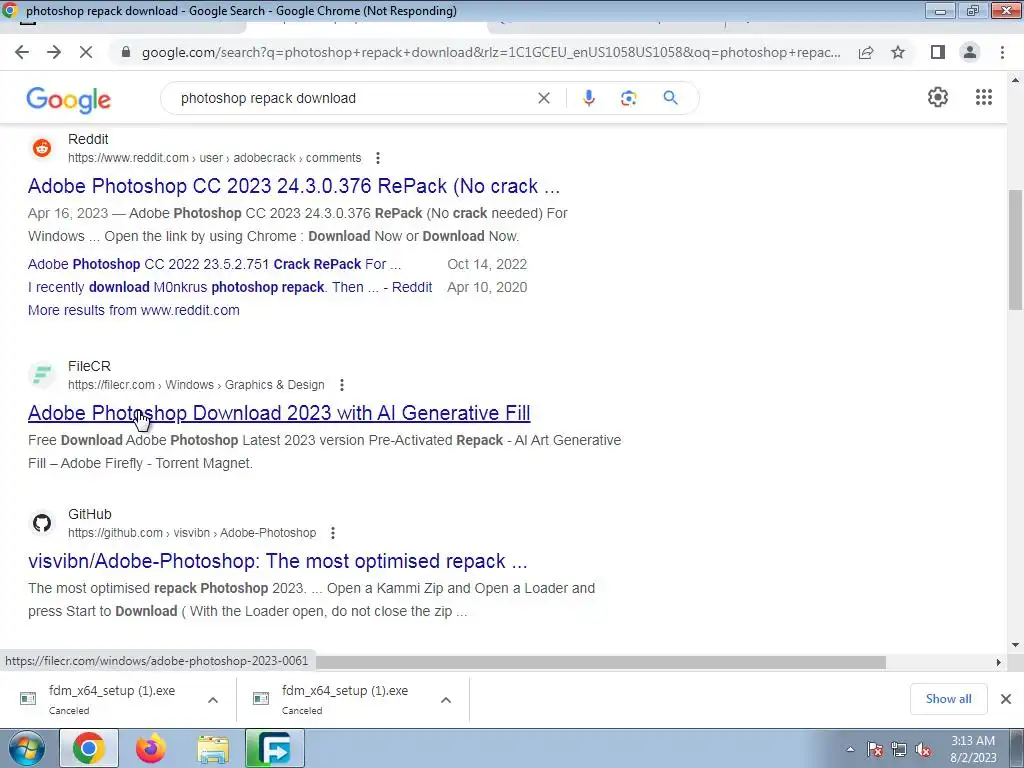Open the Chrome side panel
Viewport: 1024px width, 768px height.
938,52
